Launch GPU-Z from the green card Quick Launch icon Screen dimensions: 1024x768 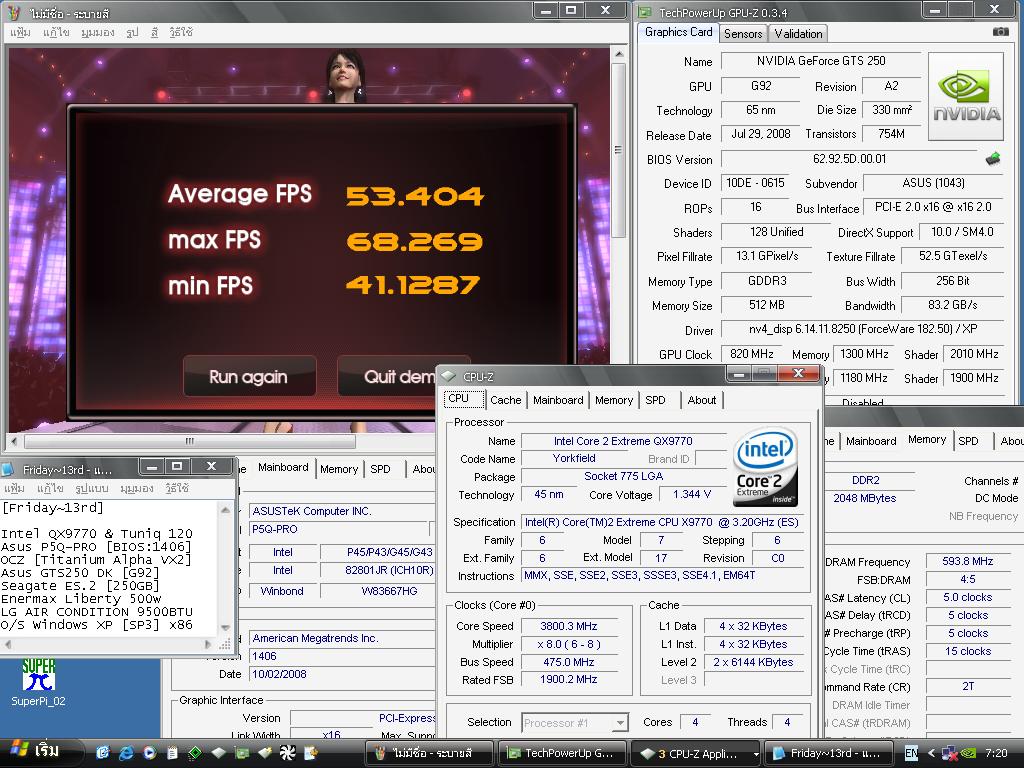241,753
